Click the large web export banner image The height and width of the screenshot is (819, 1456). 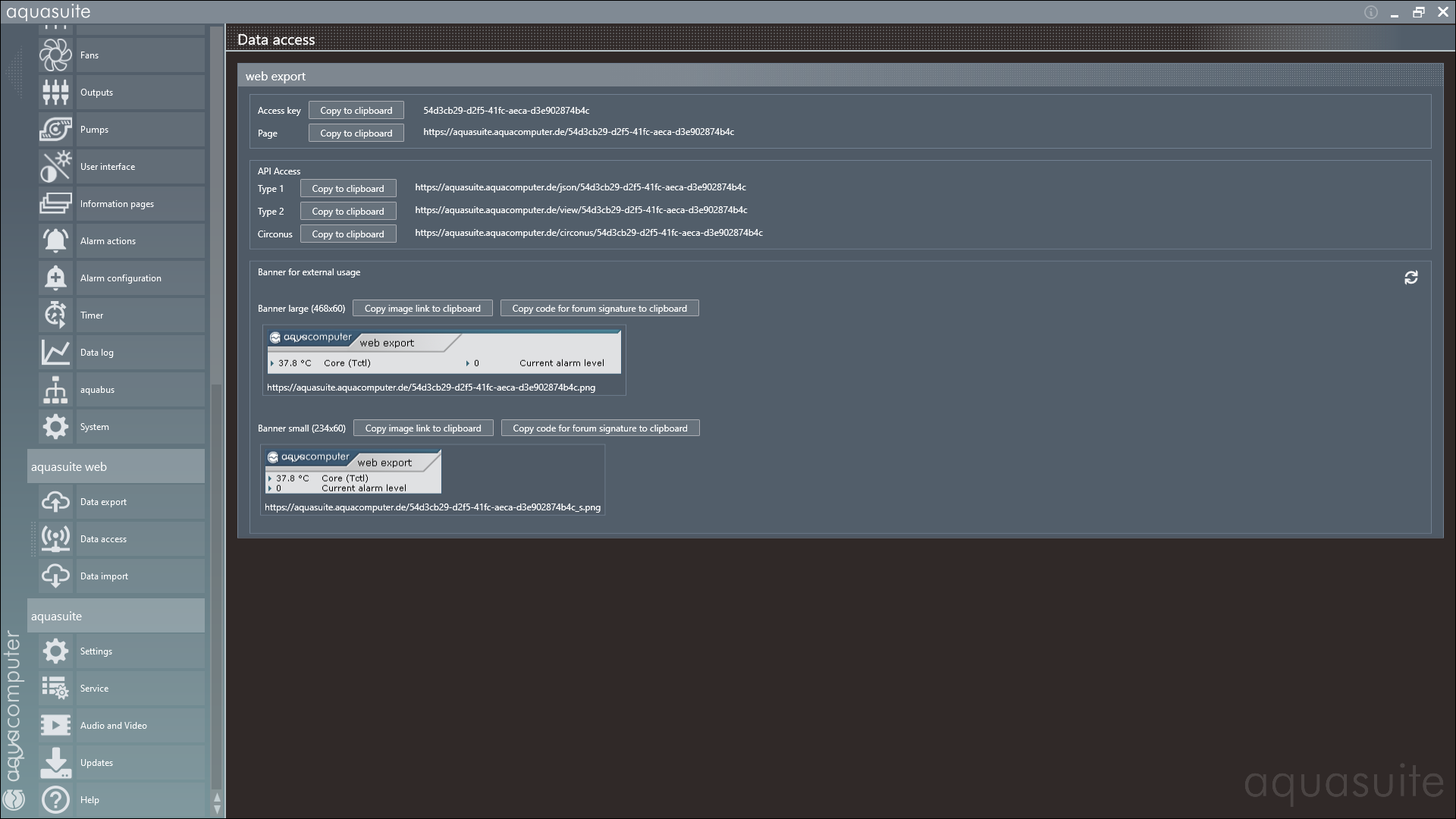[444, 352]
